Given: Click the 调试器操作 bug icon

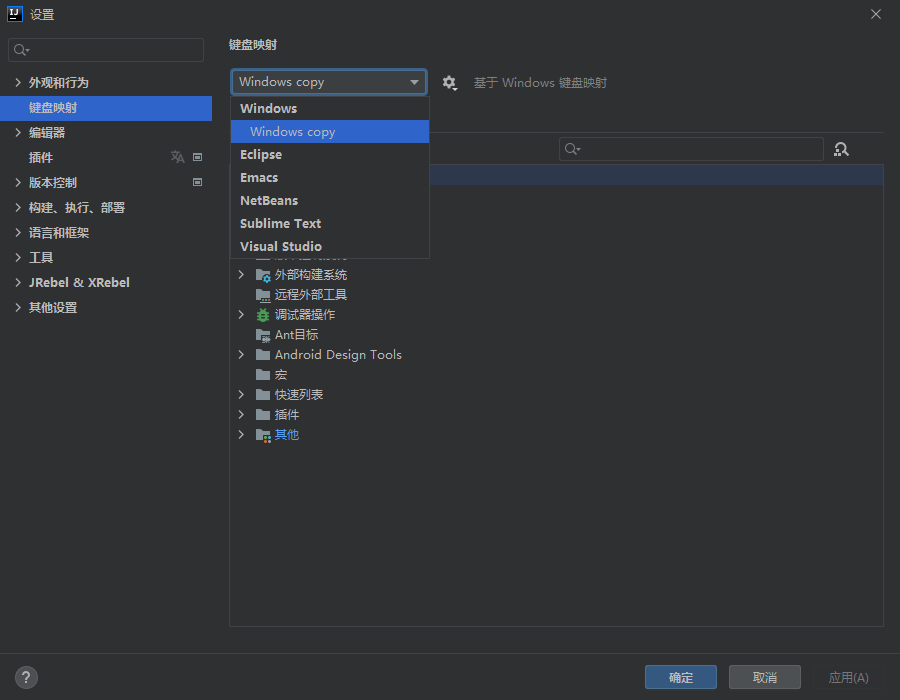Looking at the screenshot, I should [263, 315].
